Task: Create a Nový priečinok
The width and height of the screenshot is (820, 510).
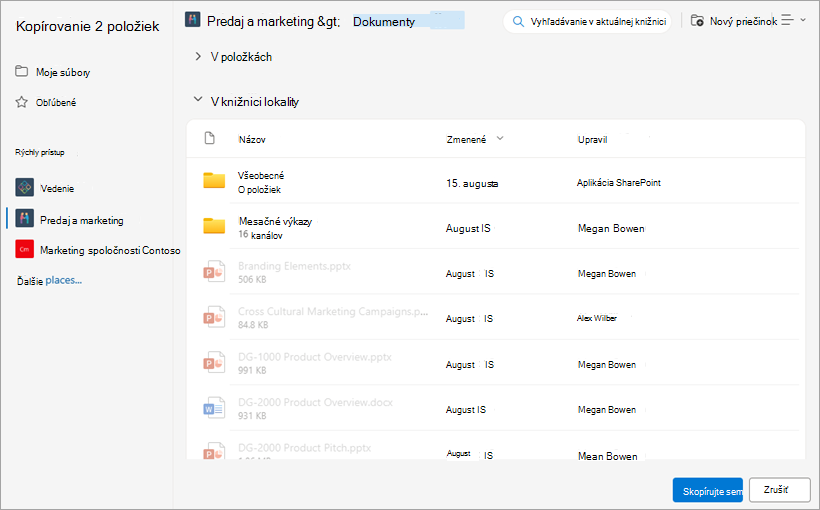Action: click(x=734, y=21)
